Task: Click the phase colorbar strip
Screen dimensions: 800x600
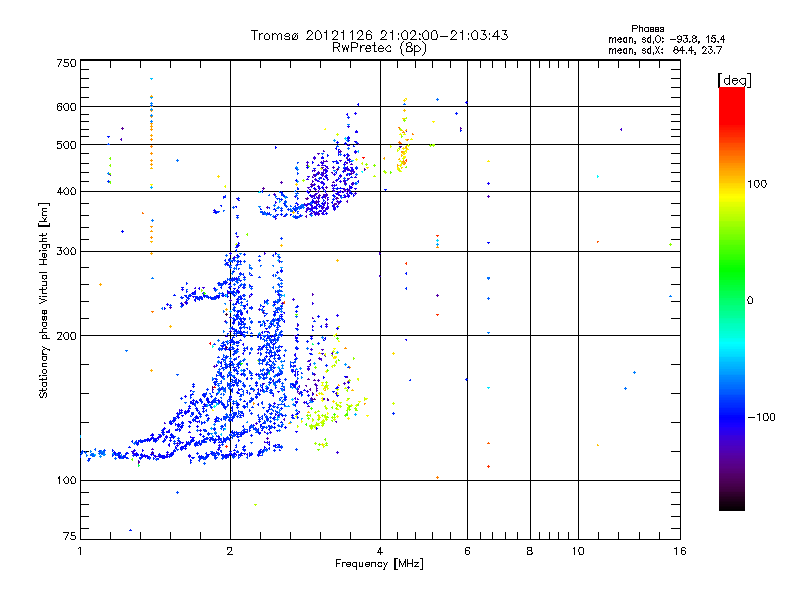Action: (732, 299)
